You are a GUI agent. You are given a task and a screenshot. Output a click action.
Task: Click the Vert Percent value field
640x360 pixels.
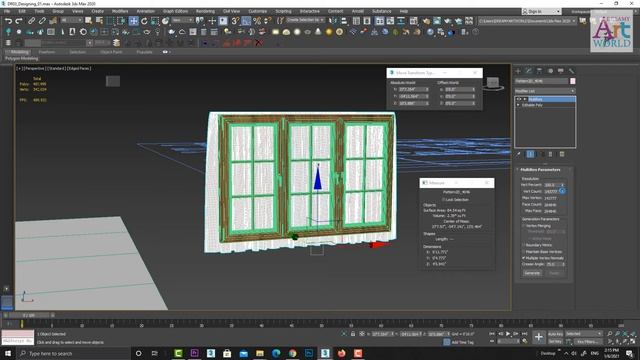(x=551, y=185)
